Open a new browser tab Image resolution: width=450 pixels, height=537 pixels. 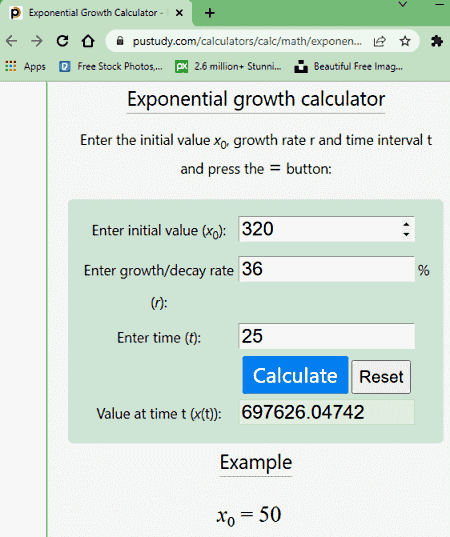pyautogui.click(x=210, y=13)
